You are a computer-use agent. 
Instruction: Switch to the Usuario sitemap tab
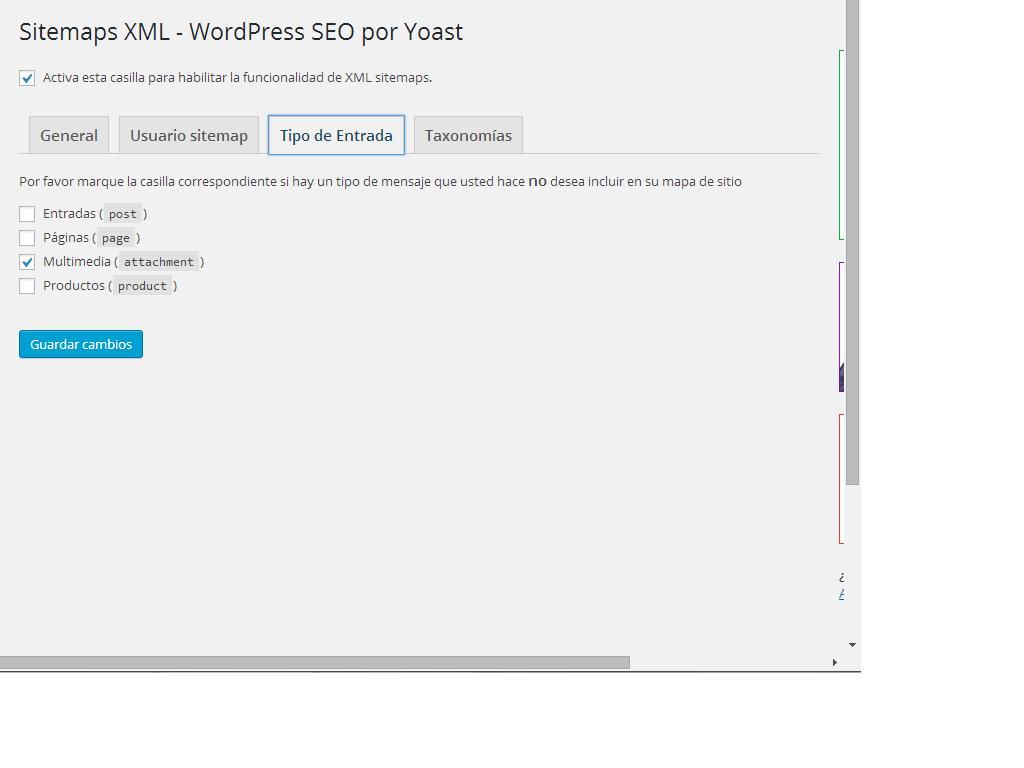(x=189, y=135)
